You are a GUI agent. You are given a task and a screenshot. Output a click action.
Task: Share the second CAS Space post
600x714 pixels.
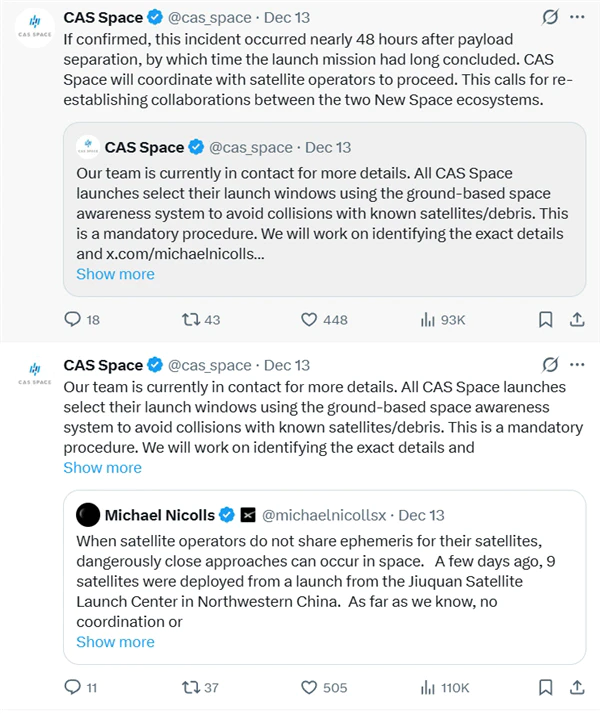(x=576, y=687)
